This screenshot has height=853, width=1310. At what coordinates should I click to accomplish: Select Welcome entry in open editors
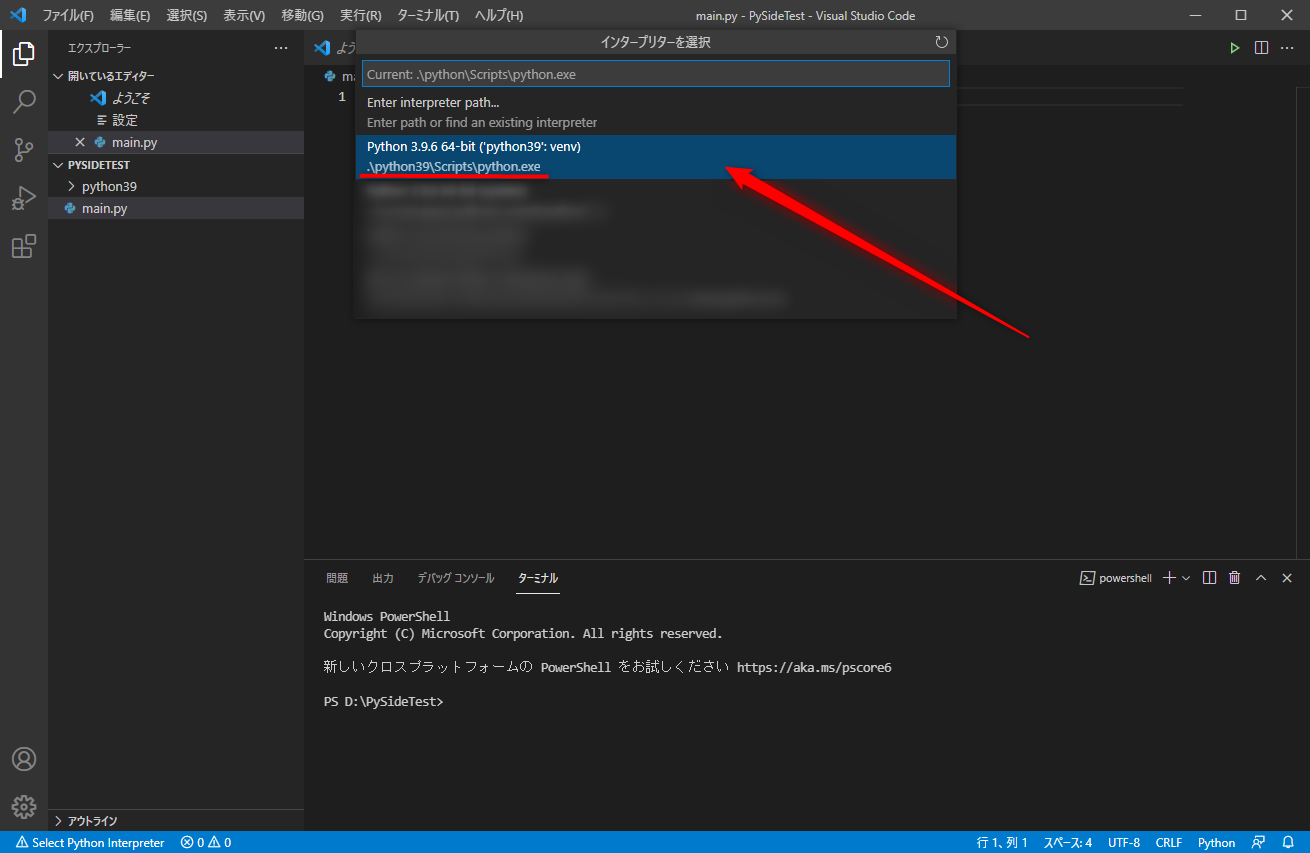click(x=176, y=98)
